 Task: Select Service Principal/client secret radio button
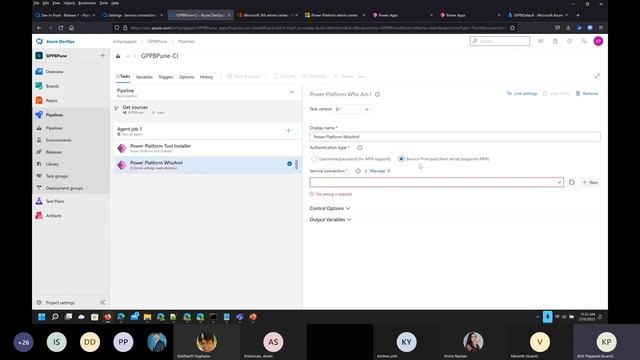(401, 159)
